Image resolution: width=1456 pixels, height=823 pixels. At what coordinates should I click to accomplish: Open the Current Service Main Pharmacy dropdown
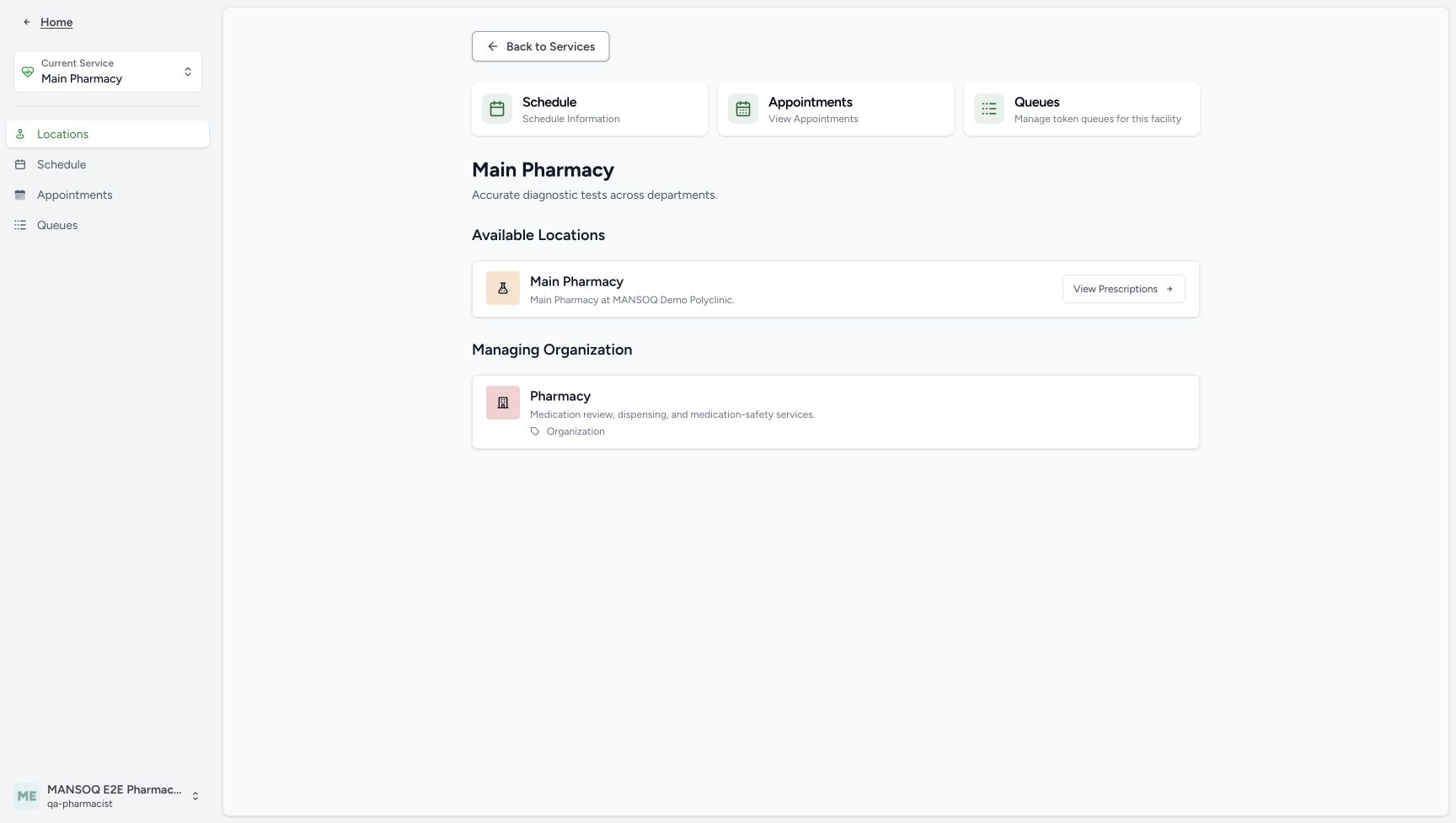(108, 72)
